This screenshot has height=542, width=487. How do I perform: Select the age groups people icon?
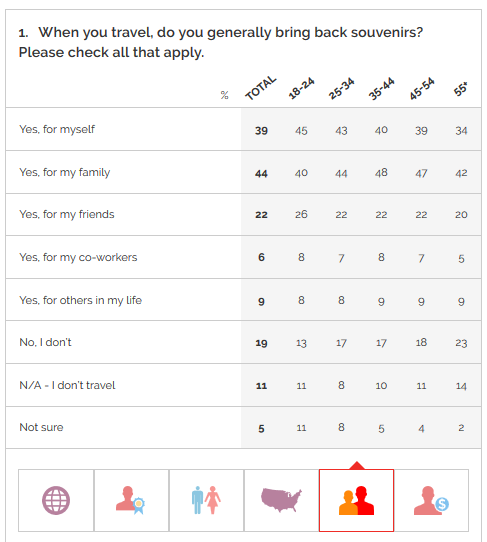pyautogui.click(x=356, y=500)
